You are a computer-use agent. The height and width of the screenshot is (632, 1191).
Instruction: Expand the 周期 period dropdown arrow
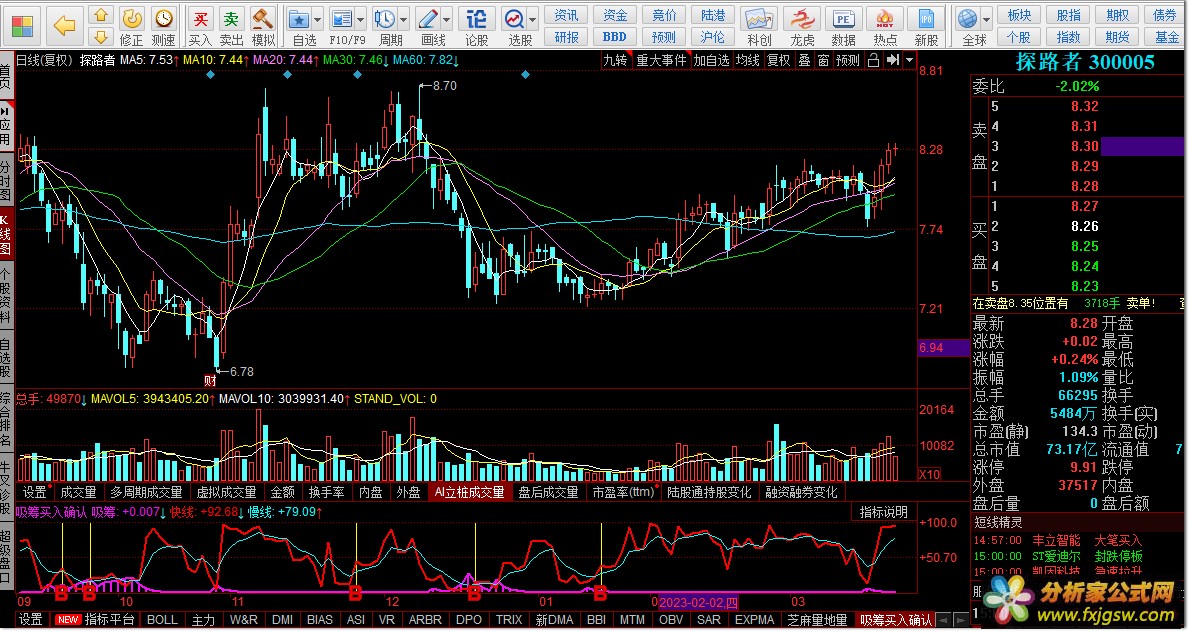[x=403, y=19]
